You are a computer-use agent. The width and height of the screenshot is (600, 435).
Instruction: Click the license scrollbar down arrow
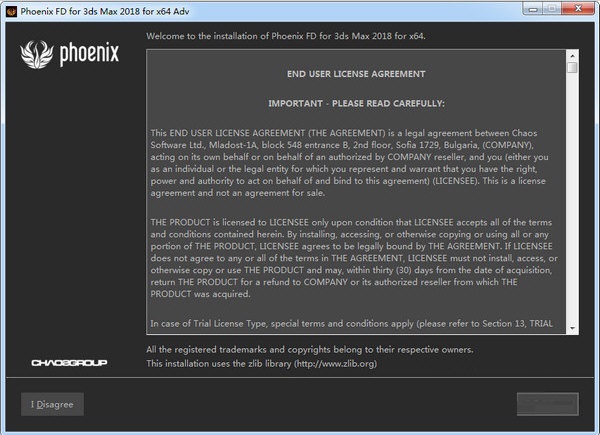pyautogui.click(x=572, y=328)
